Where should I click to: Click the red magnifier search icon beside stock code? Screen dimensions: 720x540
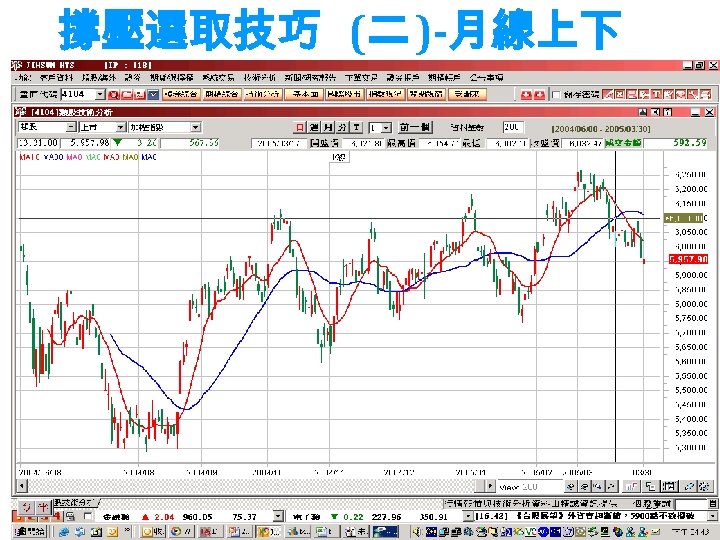[113, 95]
